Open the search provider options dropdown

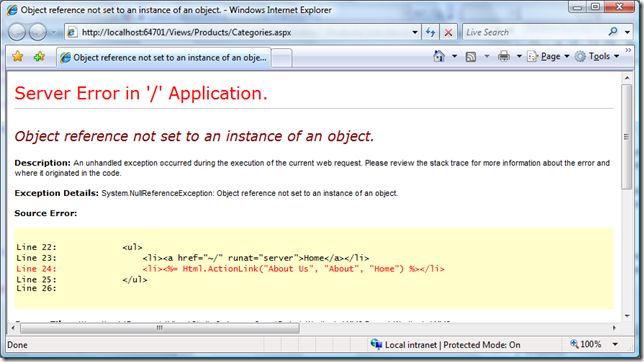pos(627,32)
